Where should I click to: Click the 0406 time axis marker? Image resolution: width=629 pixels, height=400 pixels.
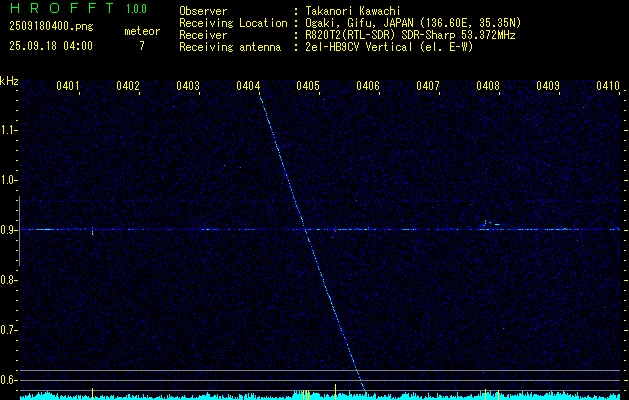click(x=368, y=85)
